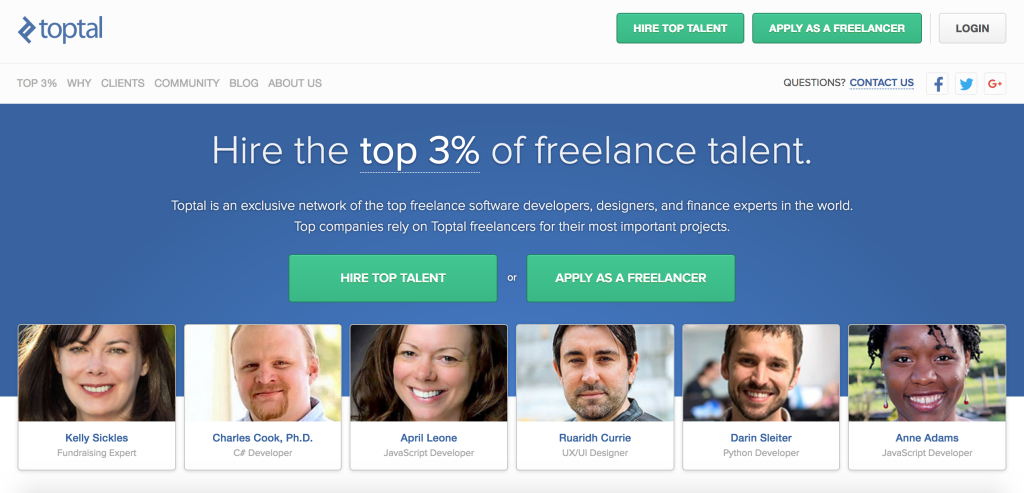Click the Anne Adams name link
Screen dimensions: 1024x493
(x=927, y=438)
